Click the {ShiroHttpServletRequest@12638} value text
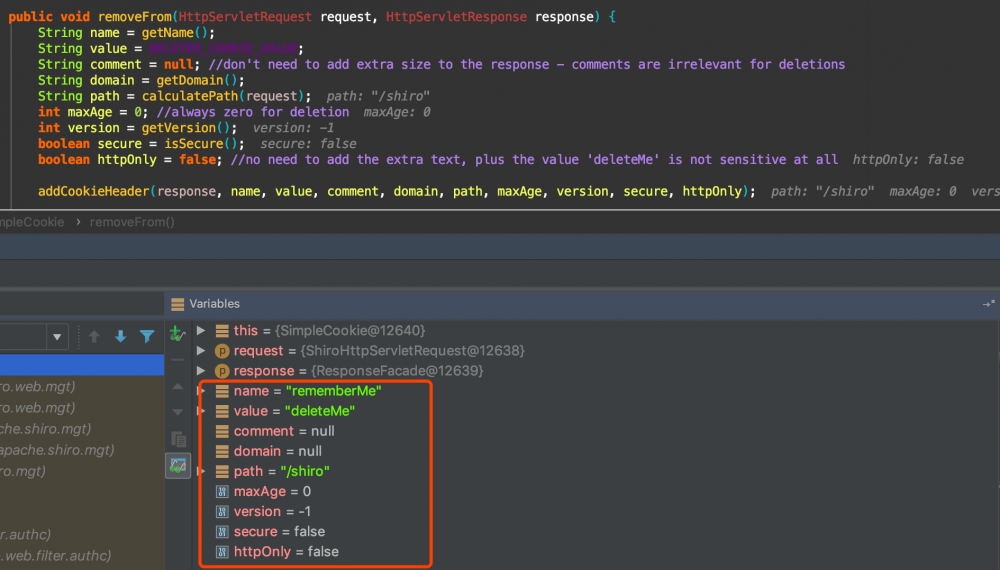1000x570 pixels. pyautogui.click(x=412, y=351)
